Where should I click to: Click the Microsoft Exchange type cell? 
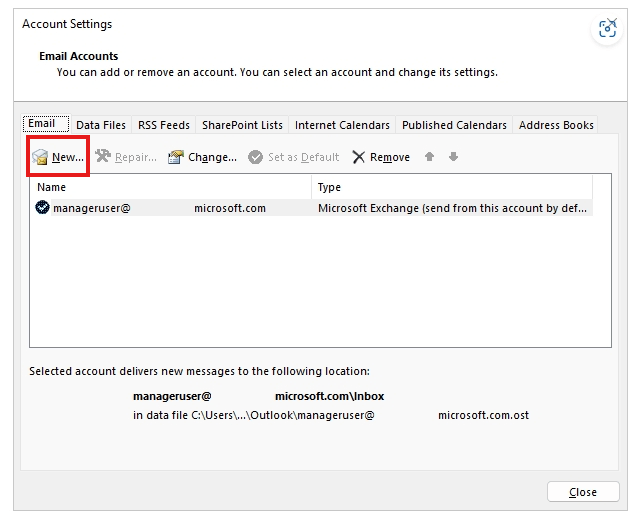point(452,208)
